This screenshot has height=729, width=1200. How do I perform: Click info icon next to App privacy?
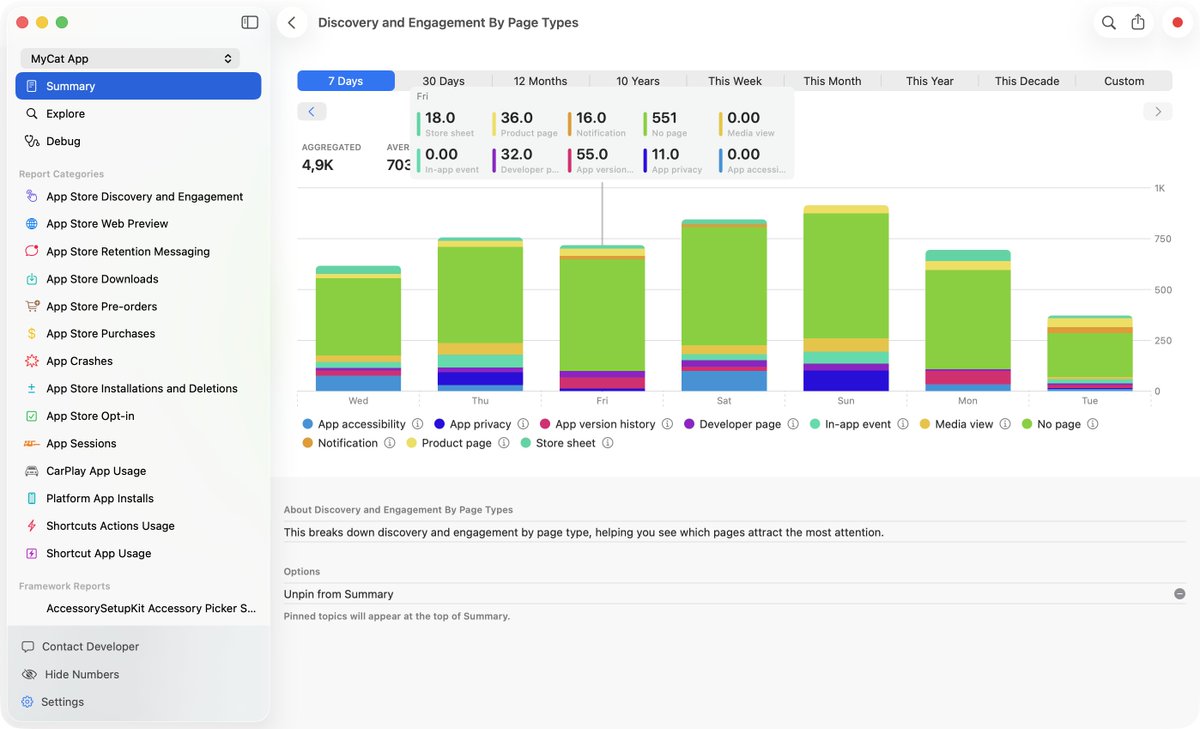(523, 424)
